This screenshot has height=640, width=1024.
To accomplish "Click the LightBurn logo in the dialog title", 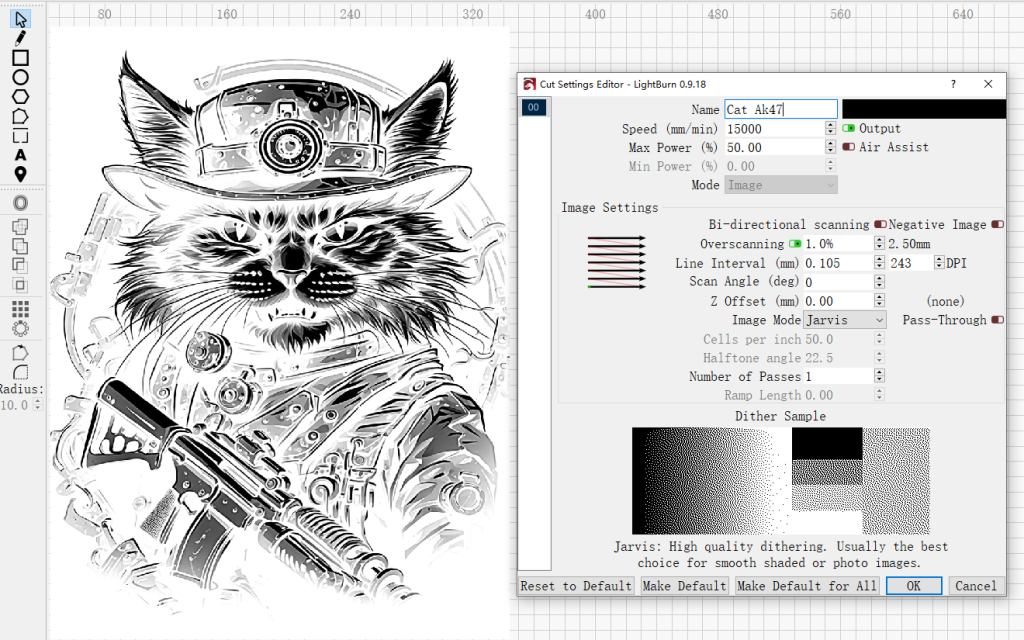I will click(530, 84).
